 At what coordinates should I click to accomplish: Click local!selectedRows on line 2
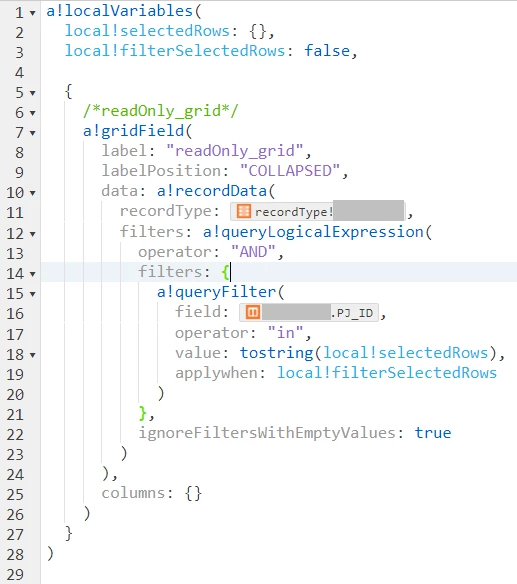(148, 31)
